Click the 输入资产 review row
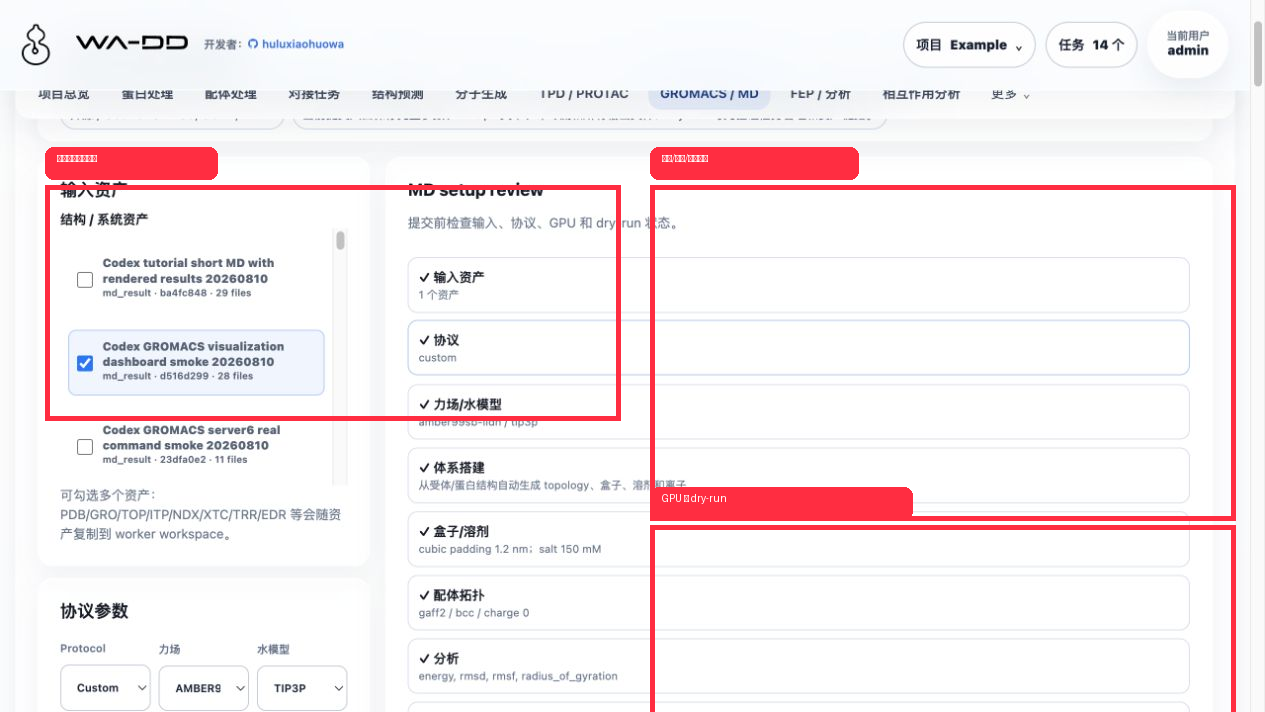 click(799, 285)
